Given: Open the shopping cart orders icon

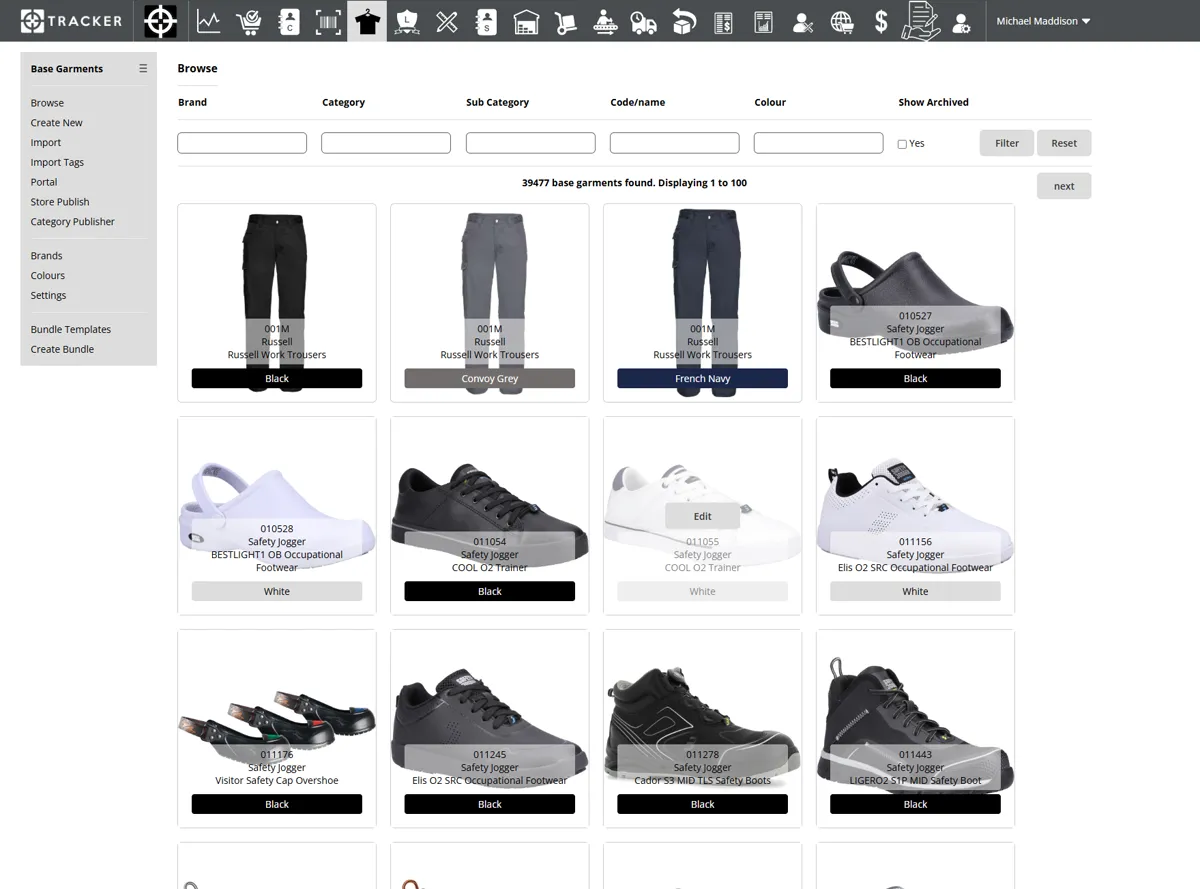Looking at the screenshot, I should (x=249, y=21).
